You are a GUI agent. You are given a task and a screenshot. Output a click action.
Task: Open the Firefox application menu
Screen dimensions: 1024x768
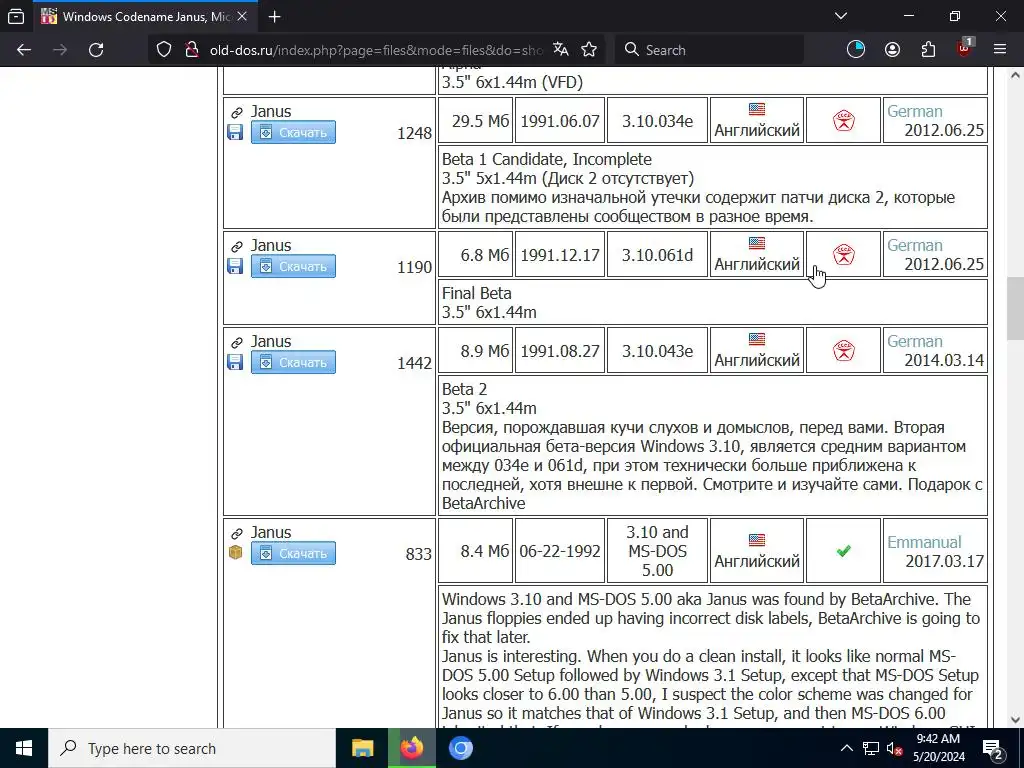(1000, 50)
